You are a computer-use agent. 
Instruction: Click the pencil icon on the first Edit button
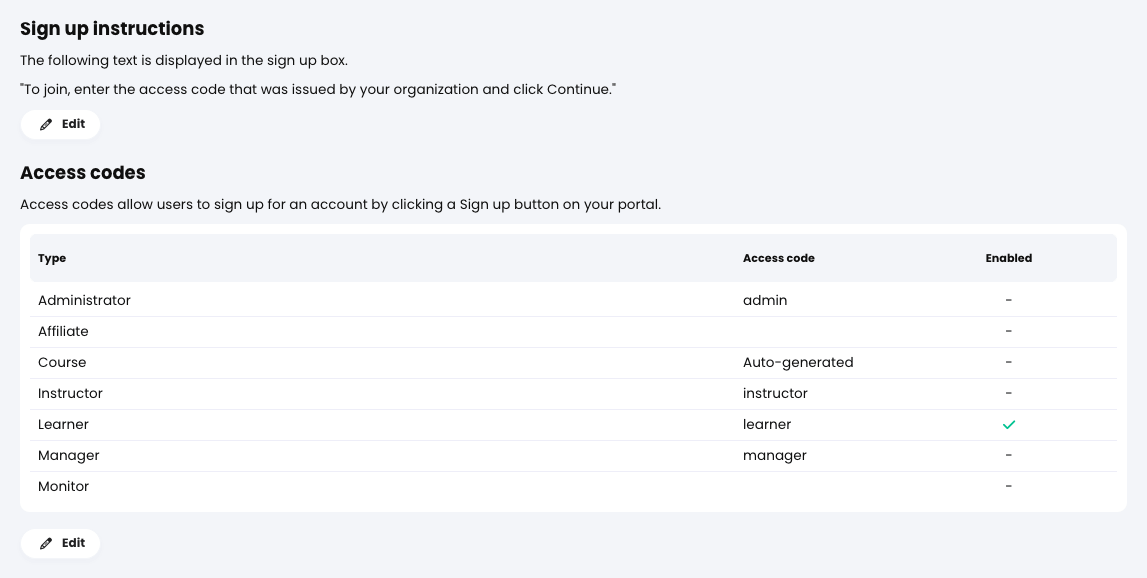46,124
